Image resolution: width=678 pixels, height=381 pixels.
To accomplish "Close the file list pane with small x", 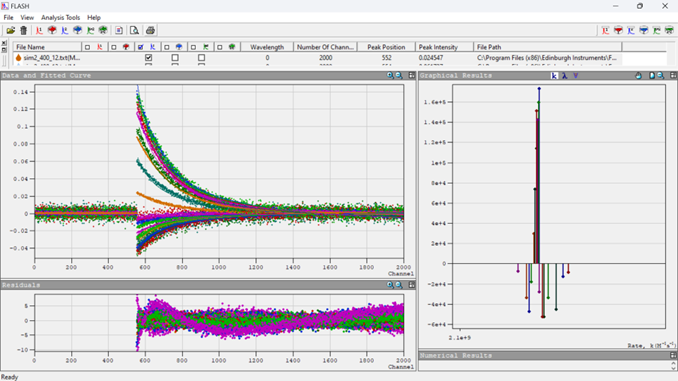I will [4, 43].
